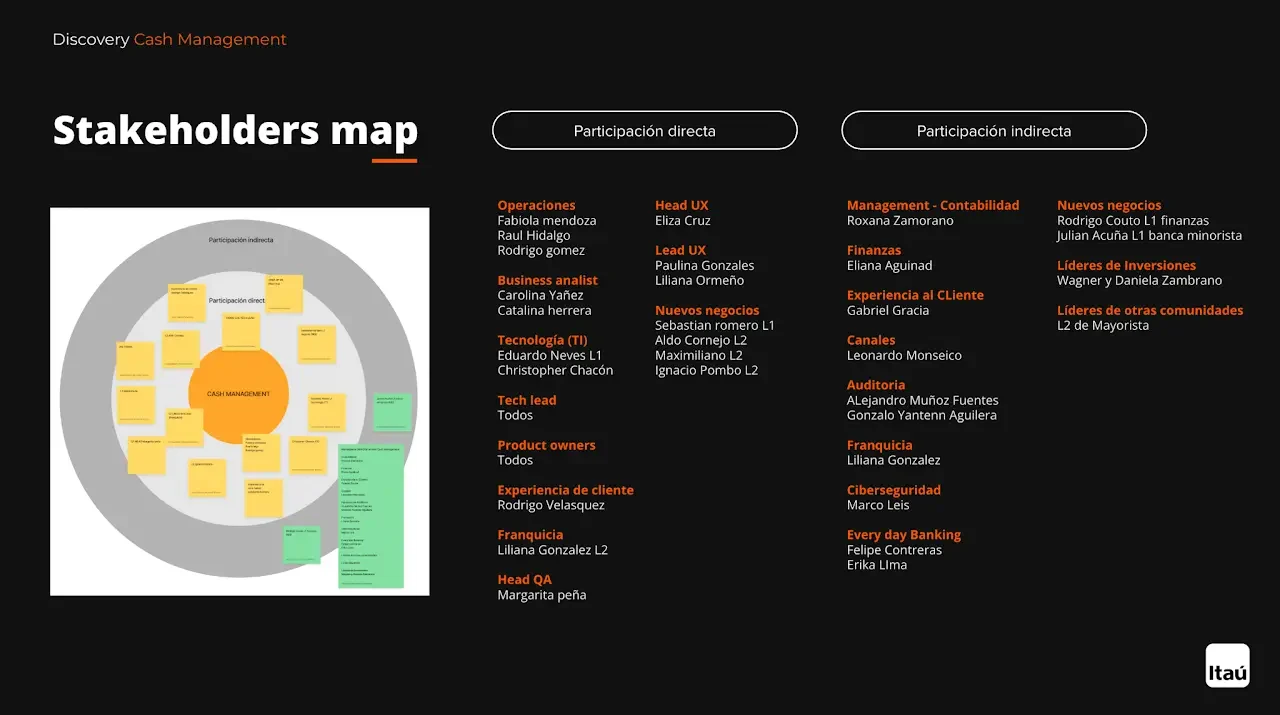
Task: Click the large green sticky note
Action: (x=371, y=515)
